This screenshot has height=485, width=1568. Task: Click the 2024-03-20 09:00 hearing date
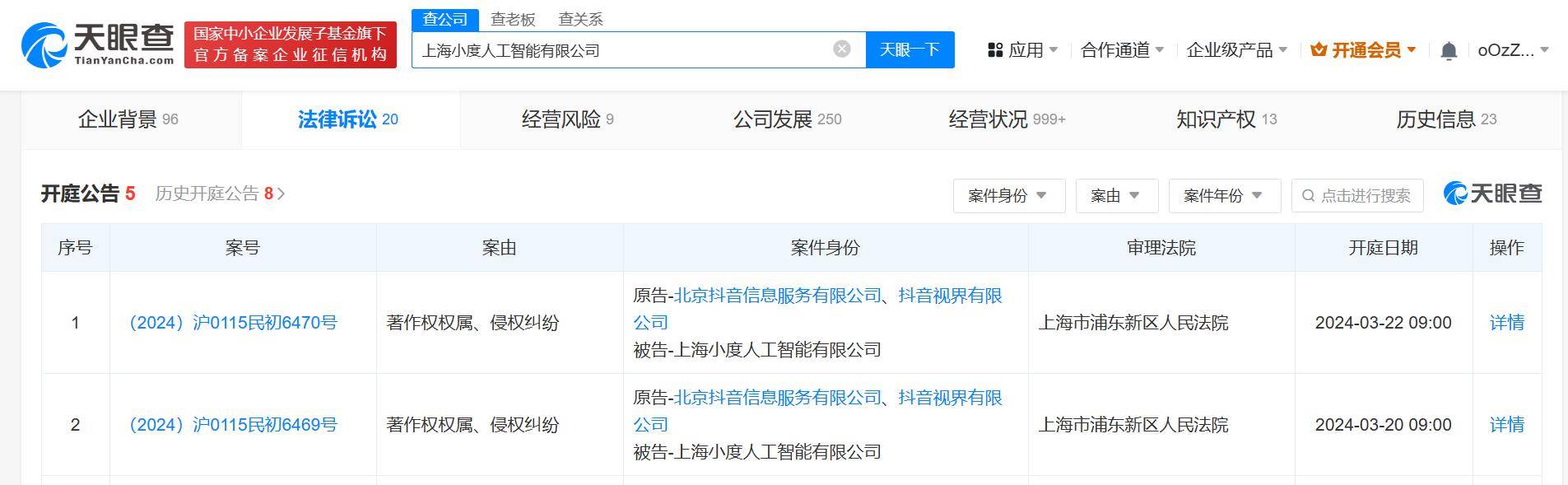1383,425
